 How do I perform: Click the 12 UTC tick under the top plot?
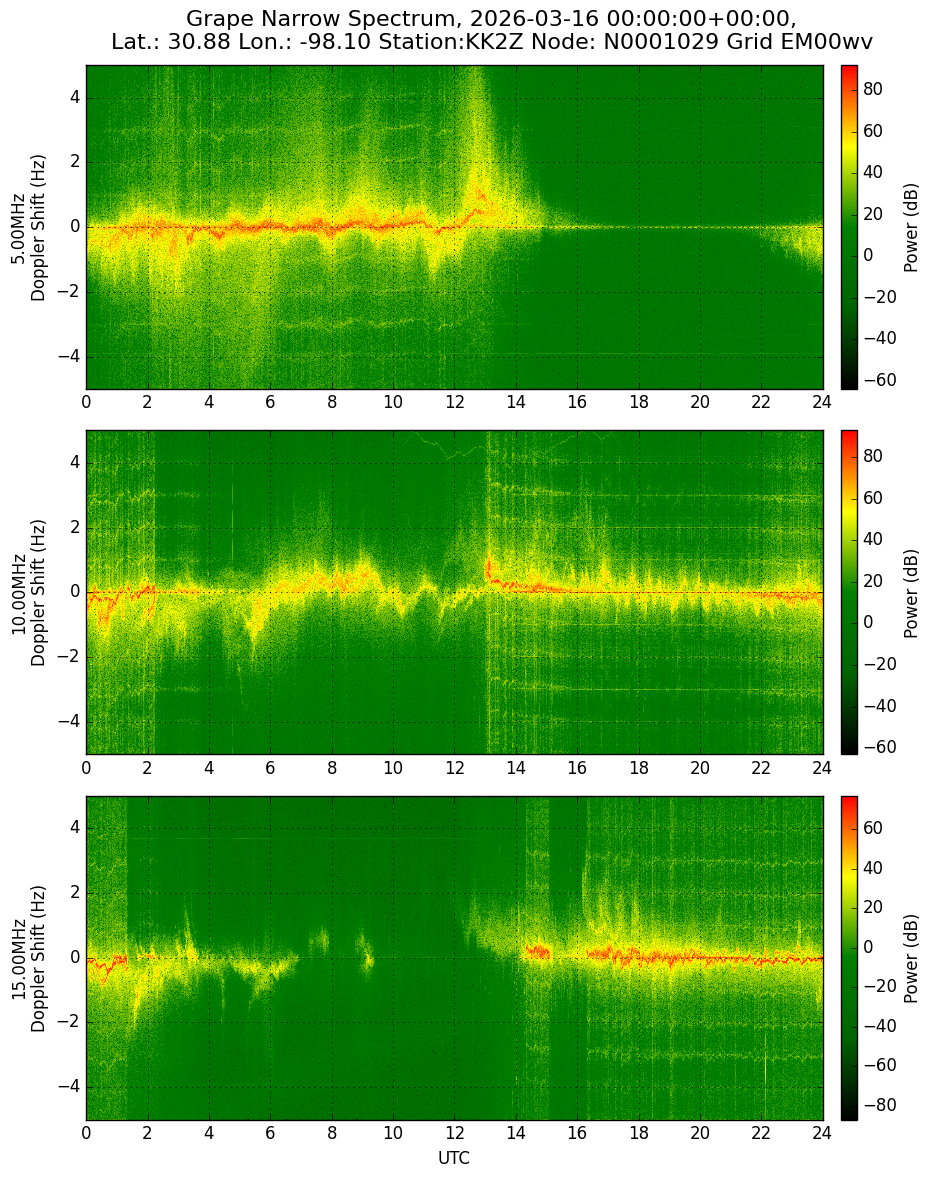(454, 402)
